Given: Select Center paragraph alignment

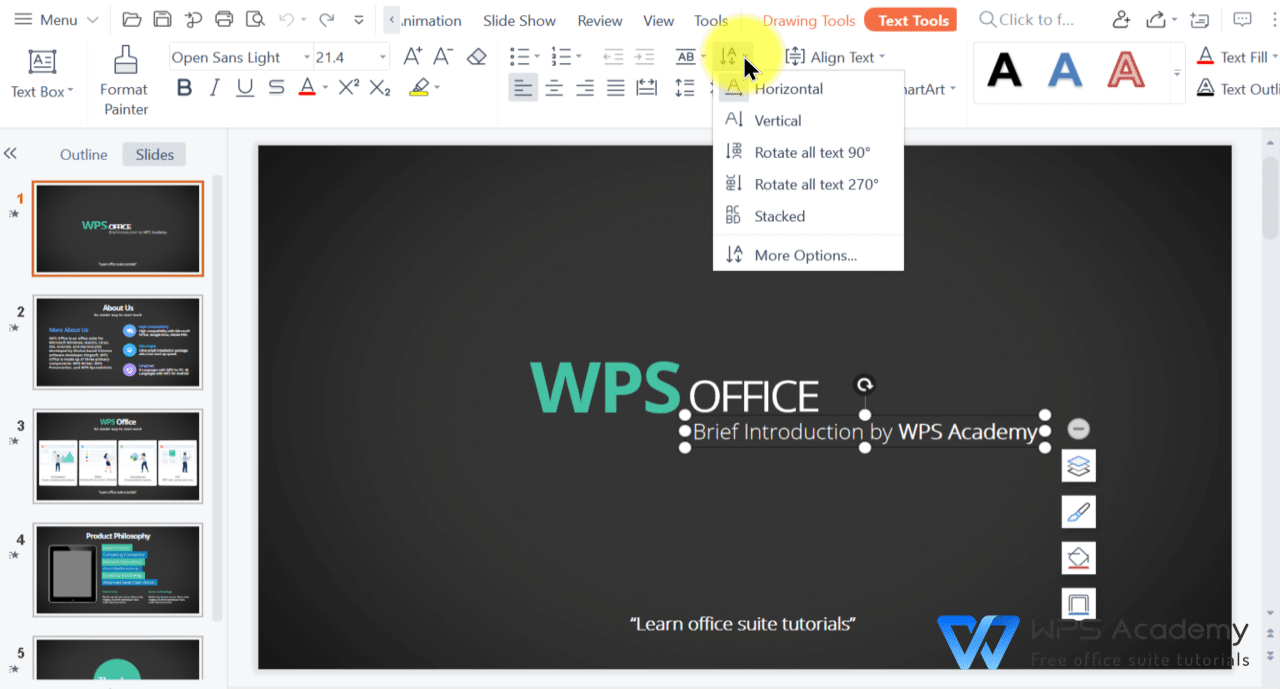Looking at the screenshot, I should click(x=554, y=88).
